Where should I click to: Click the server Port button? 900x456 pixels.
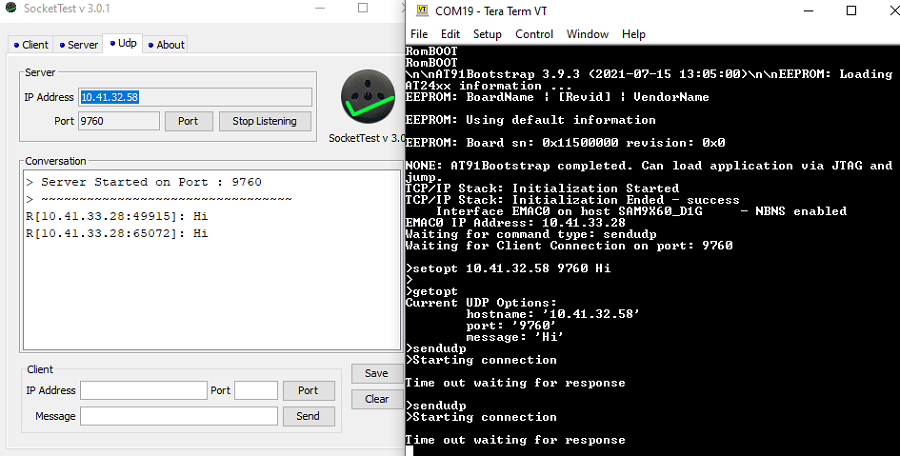(188, 121)
